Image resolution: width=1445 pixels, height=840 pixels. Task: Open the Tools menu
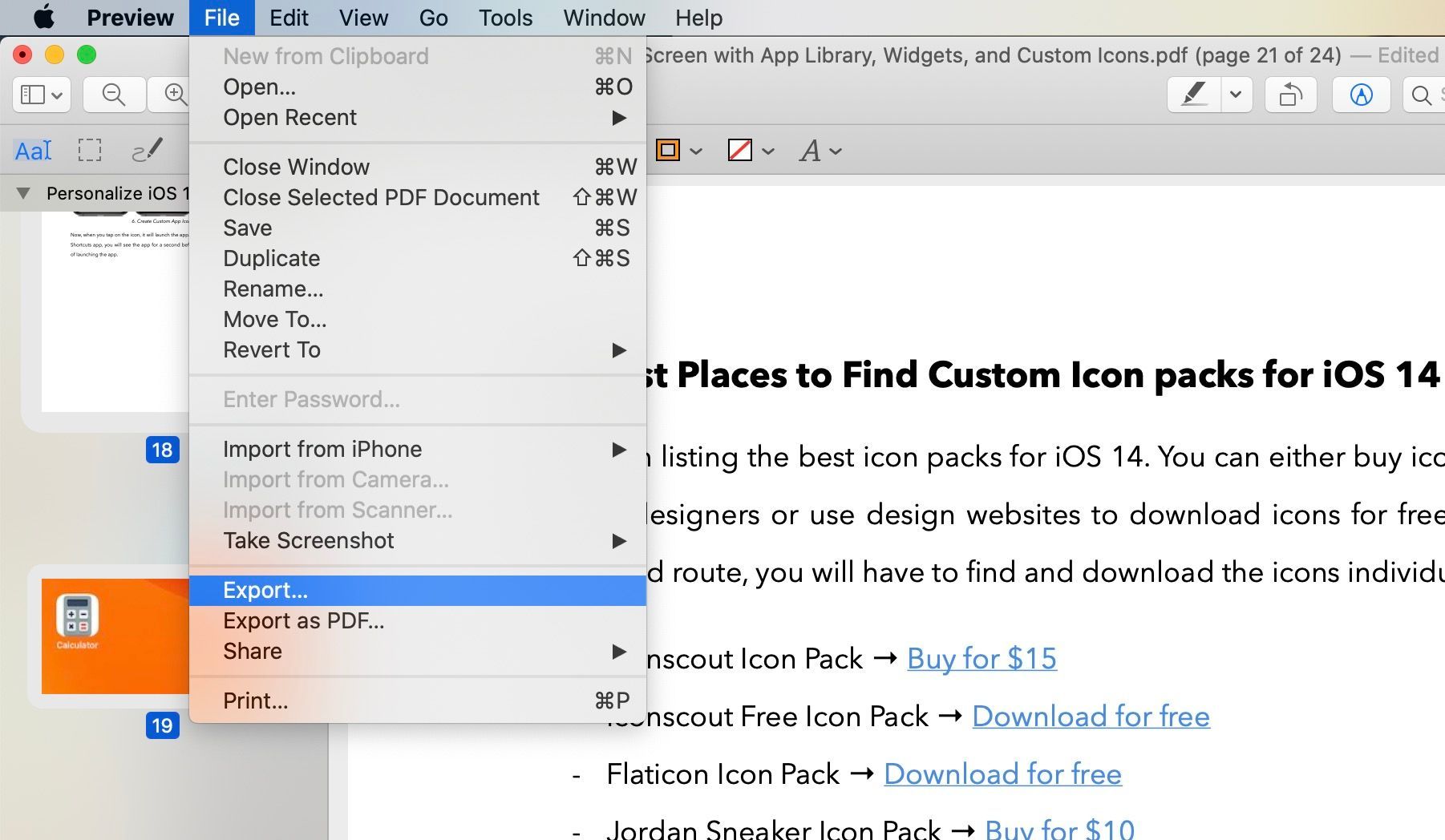click(x=505, y=18)
